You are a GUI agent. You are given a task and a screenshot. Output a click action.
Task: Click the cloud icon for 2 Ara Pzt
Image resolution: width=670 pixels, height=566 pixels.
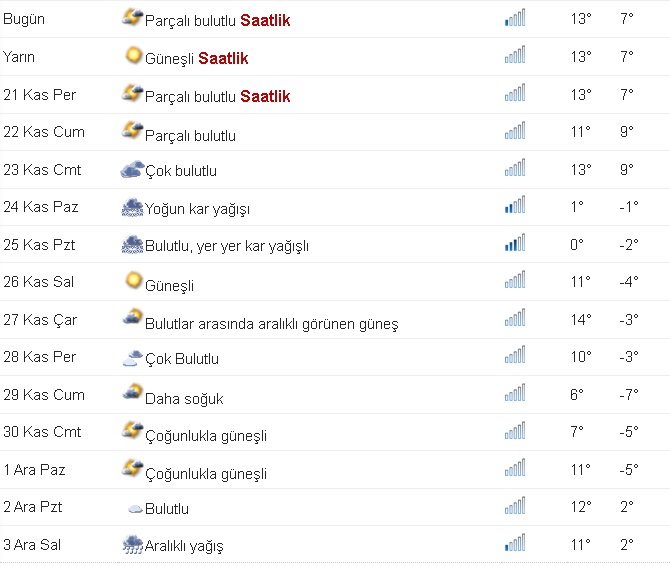pos(133,508)
